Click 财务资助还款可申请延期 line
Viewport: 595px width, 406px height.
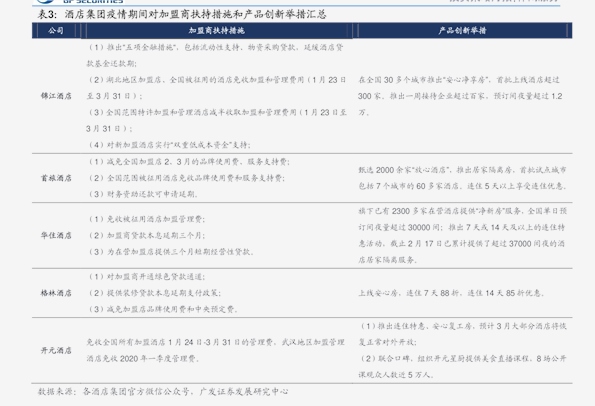[x=143, y=194]
